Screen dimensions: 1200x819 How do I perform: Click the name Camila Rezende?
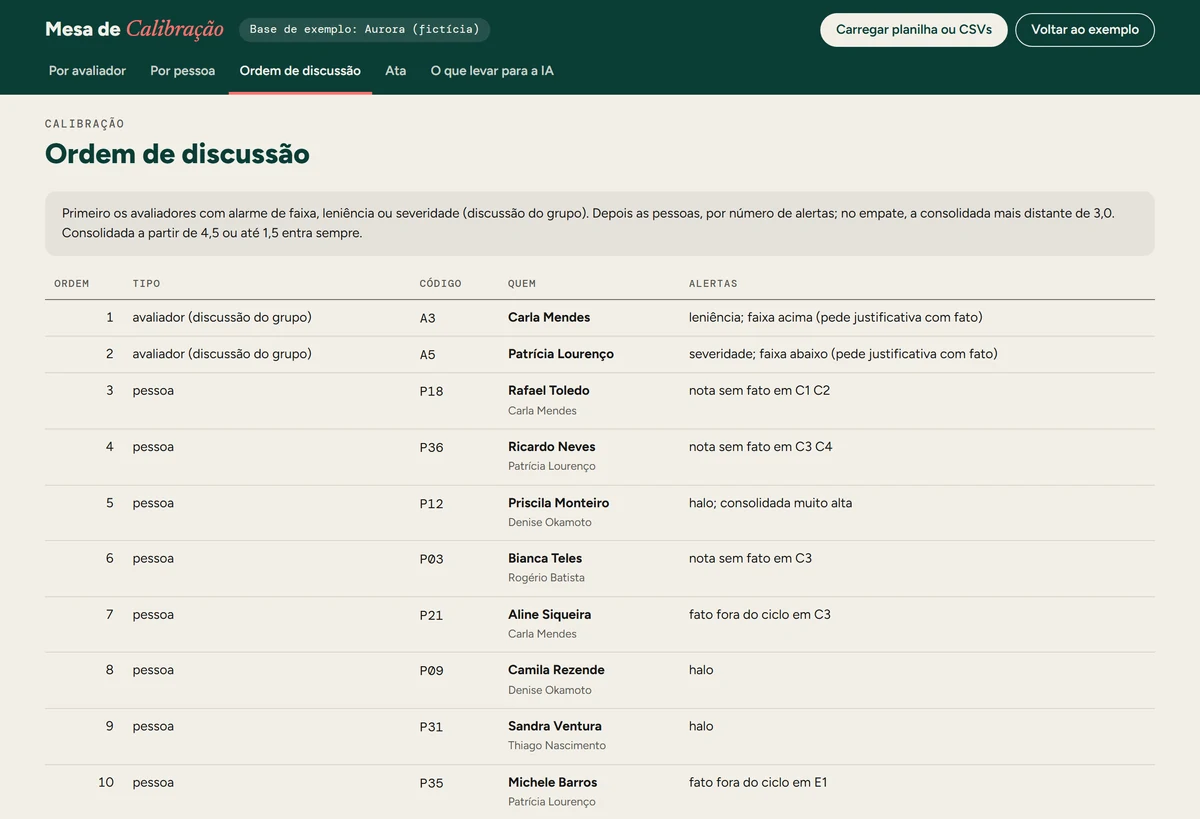[x=556, y=670]
